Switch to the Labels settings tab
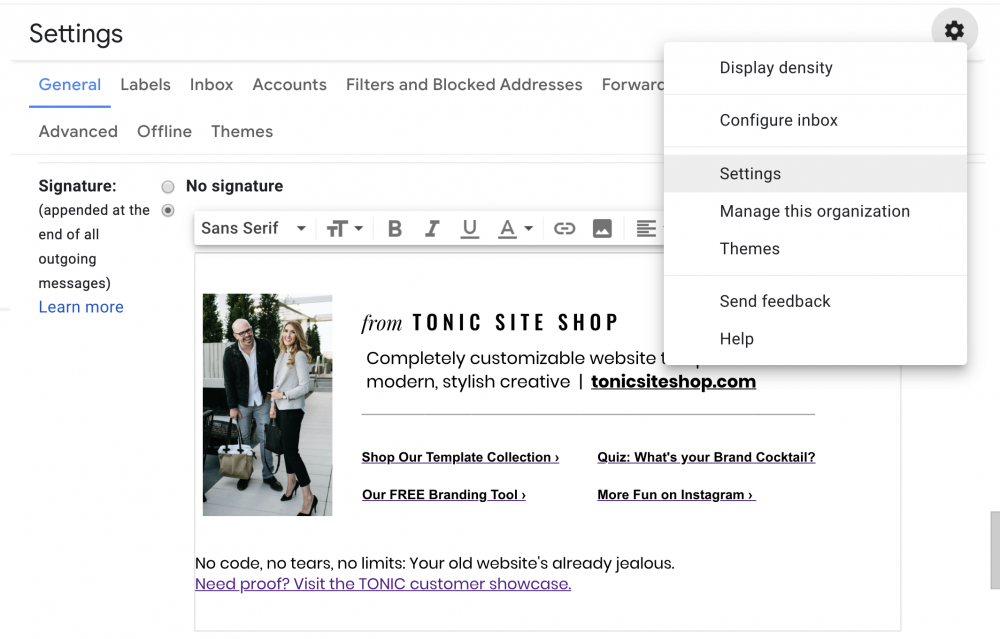The image size is (1000, 639). tap(145, 85)
